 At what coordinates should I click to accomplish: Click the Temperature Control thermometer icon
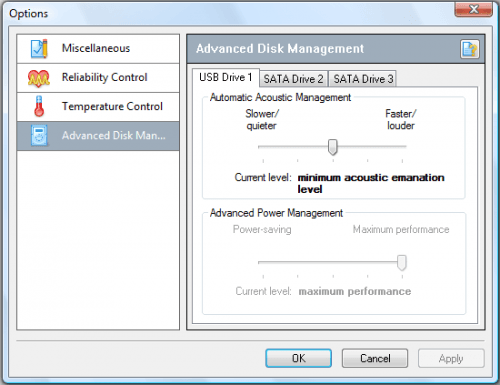[39, 107]
